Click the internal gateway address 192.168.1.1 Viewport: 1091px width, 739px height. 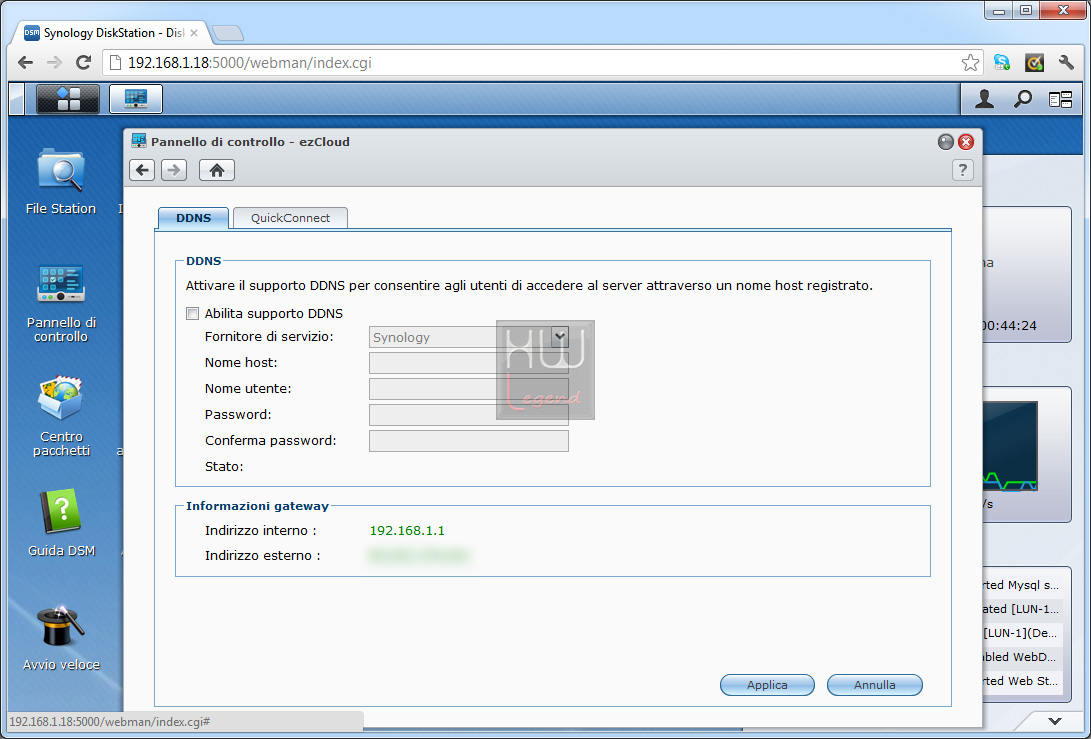point(407,530)
